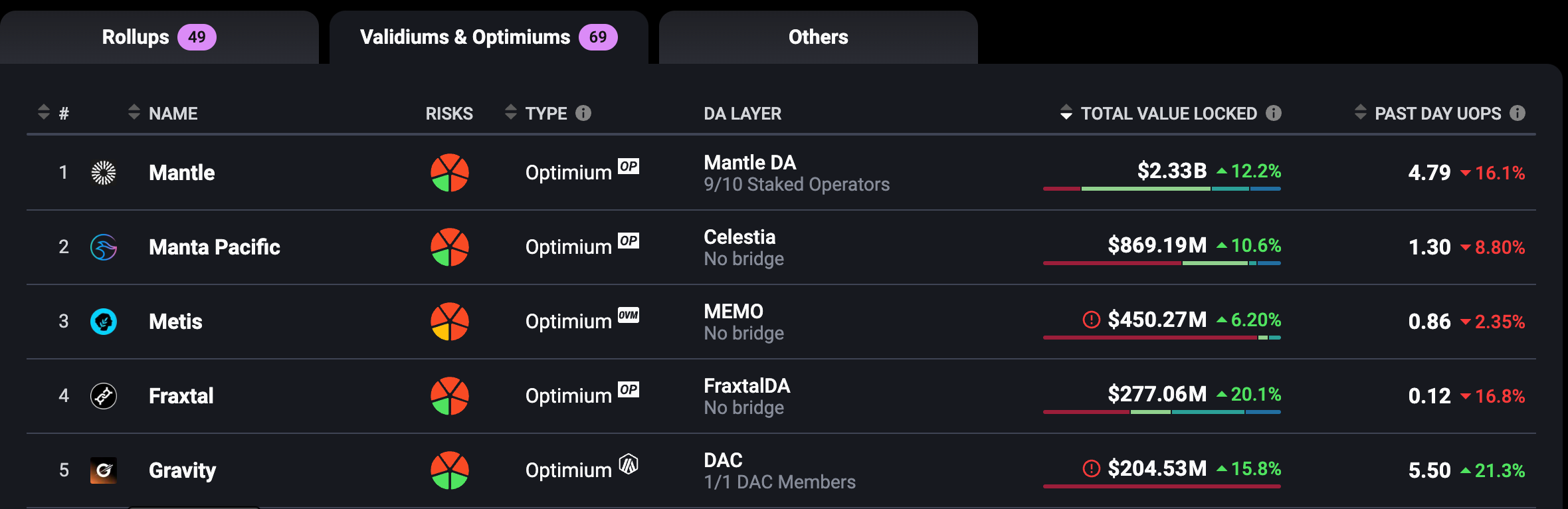
Task: Click the Gravity project logo icon
Action: (104, 470)
